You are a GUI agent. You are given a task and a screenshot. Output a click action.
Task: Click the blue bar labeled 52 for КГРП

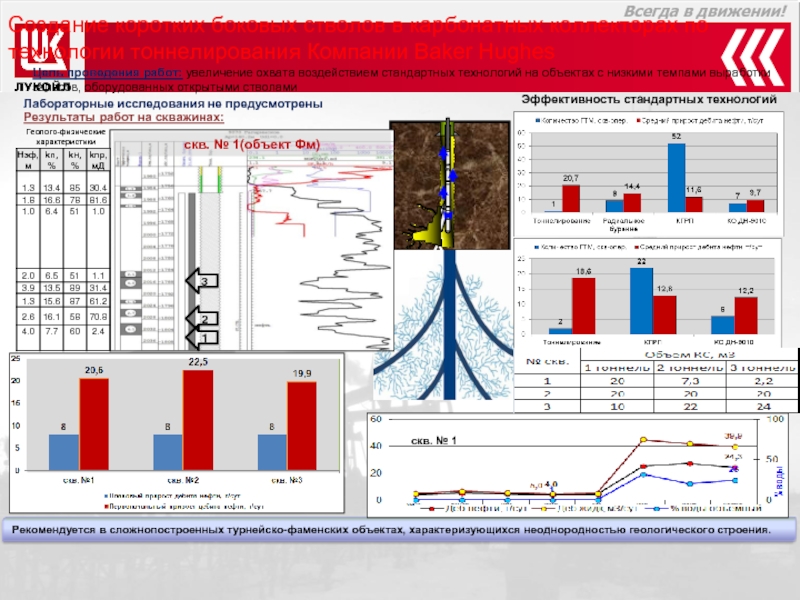click(x=677, y=178)
